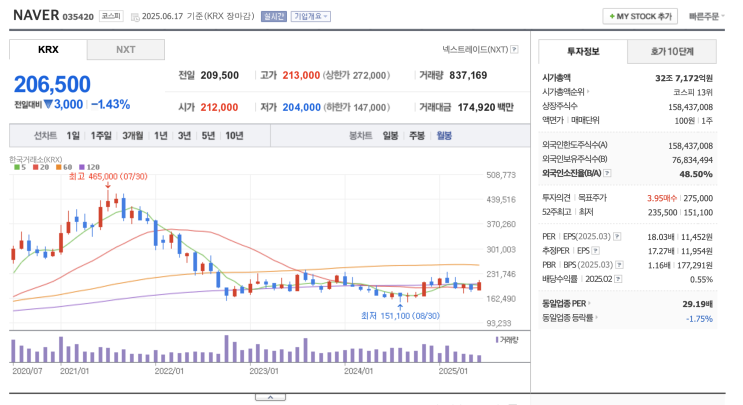Viewport: 743px width, 405px height.
Task: Click help icon beside PER EPS(2025.03)
Action: (x=617, y=236)
